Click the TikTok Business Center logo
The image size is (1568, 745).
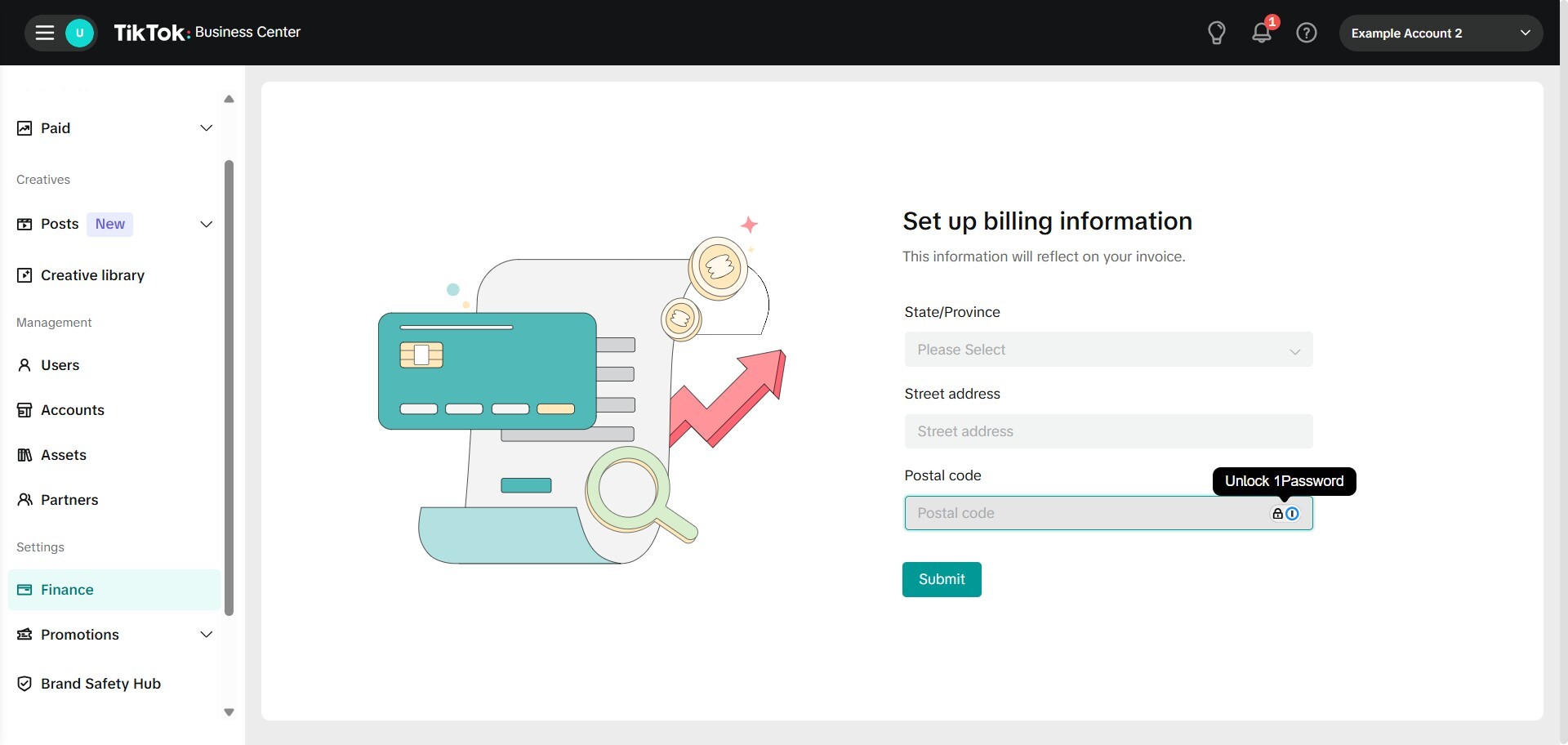click(x=207, y=33)
